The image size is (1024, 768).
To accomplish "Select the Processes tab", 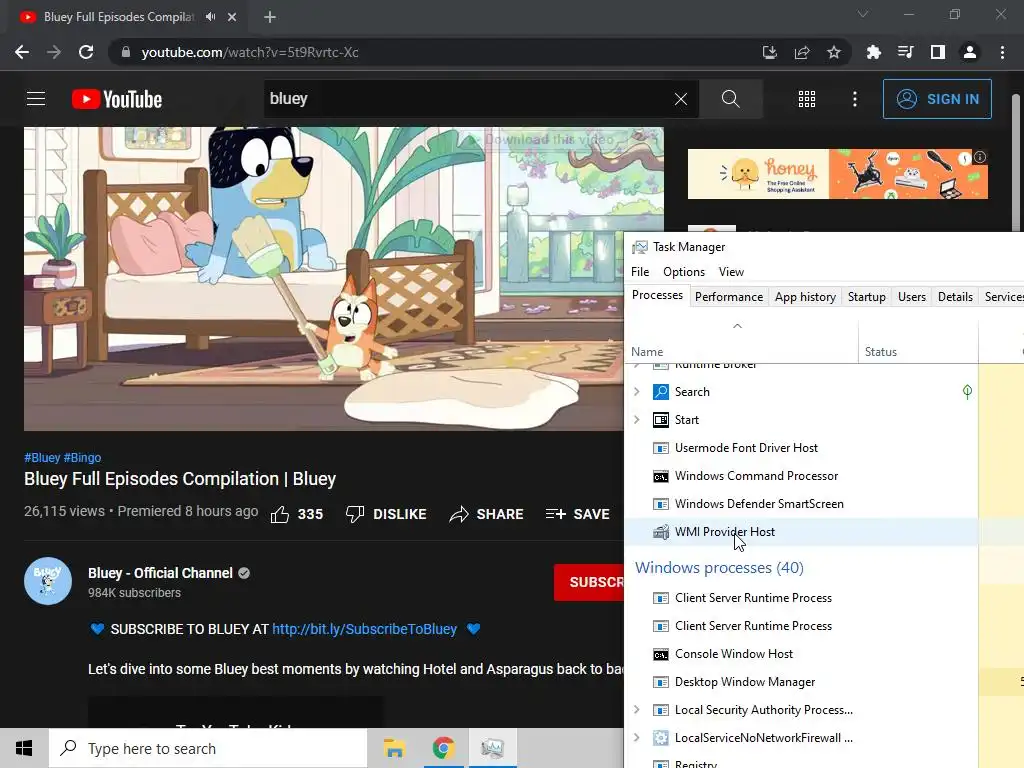I will 657,295.
